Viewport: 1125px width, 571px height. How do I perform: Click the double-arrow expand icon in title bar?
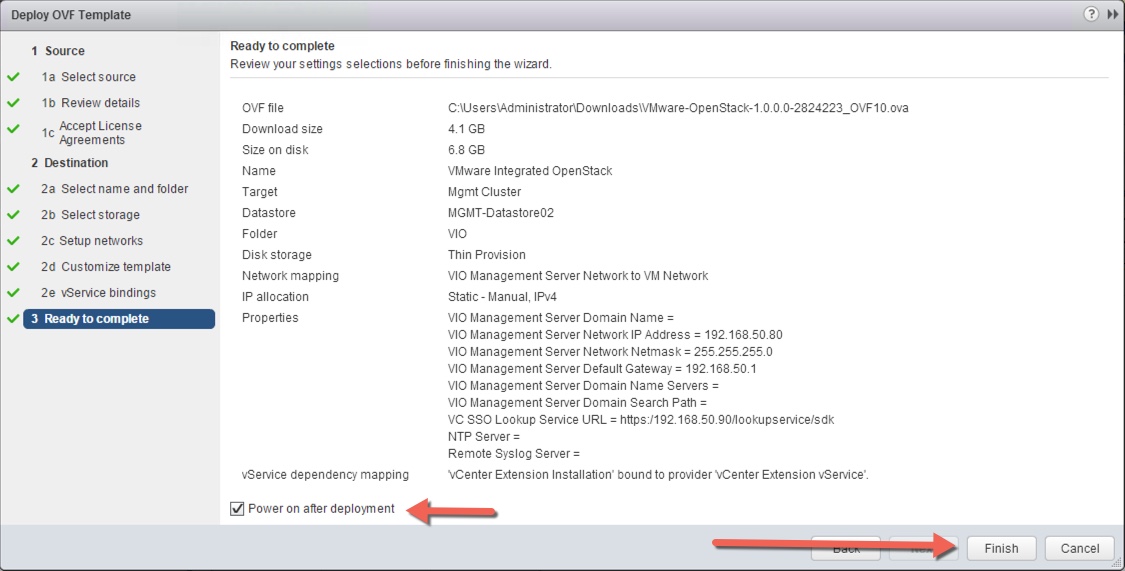point(1112,15)
